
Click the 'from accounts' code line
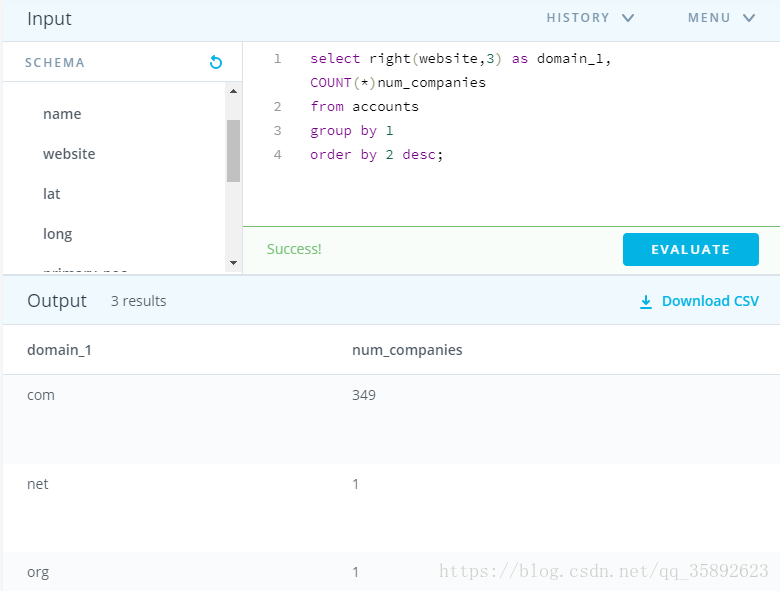point(364,106)
